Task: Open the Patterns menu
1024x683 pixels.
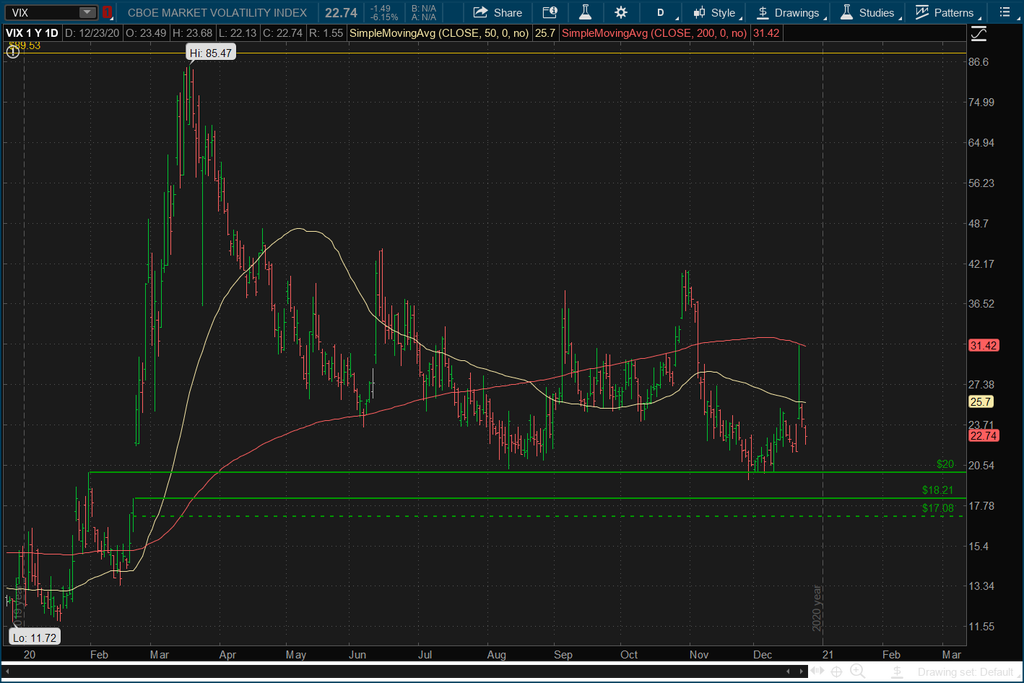Action: click(947, 12)
